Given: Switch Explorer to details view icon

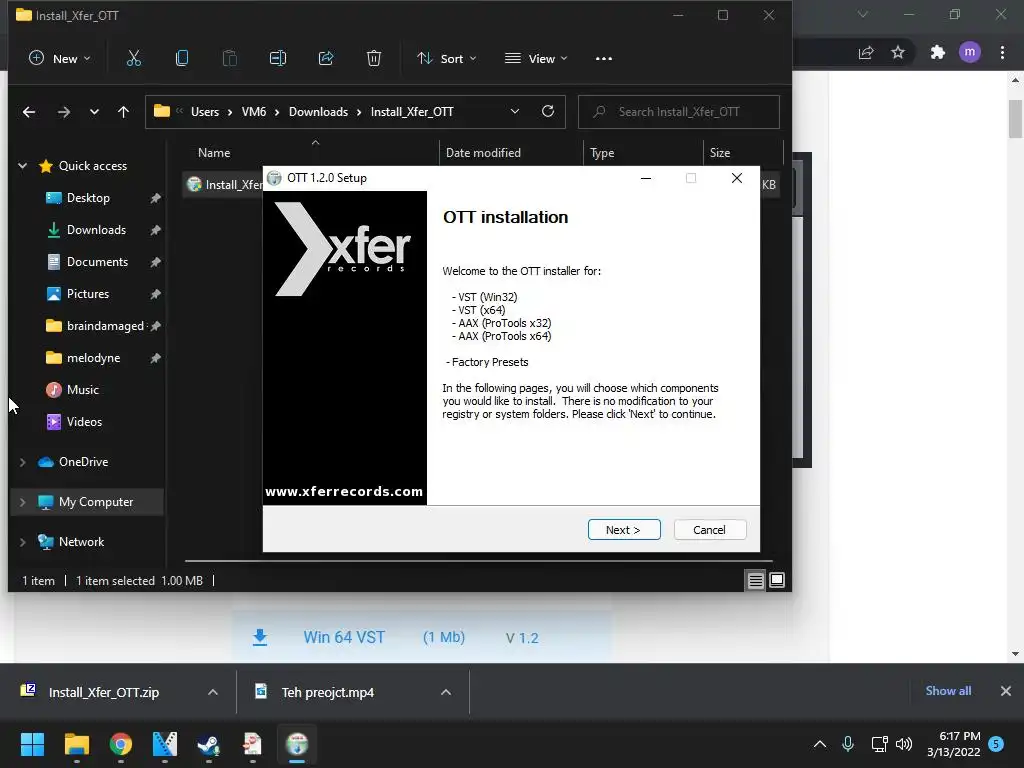Looking at the screenshot, I should [x=756, y=580].
